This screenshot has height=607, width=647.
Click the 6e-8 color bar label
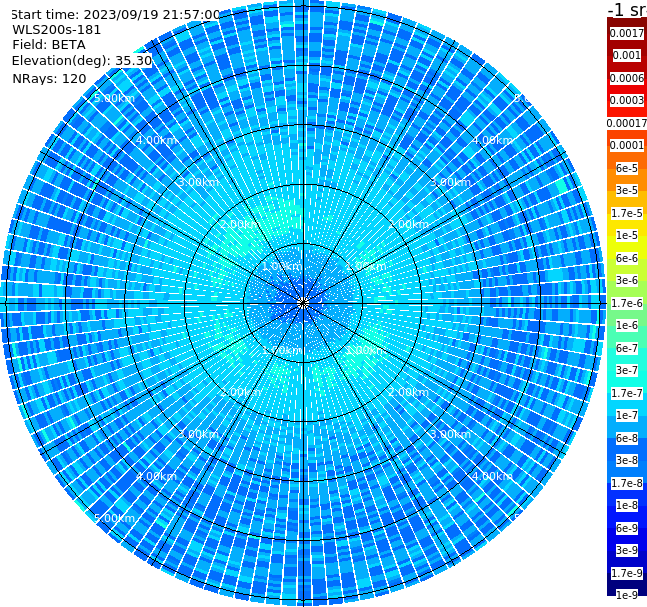pyautogui.click(x=627, y=438)
